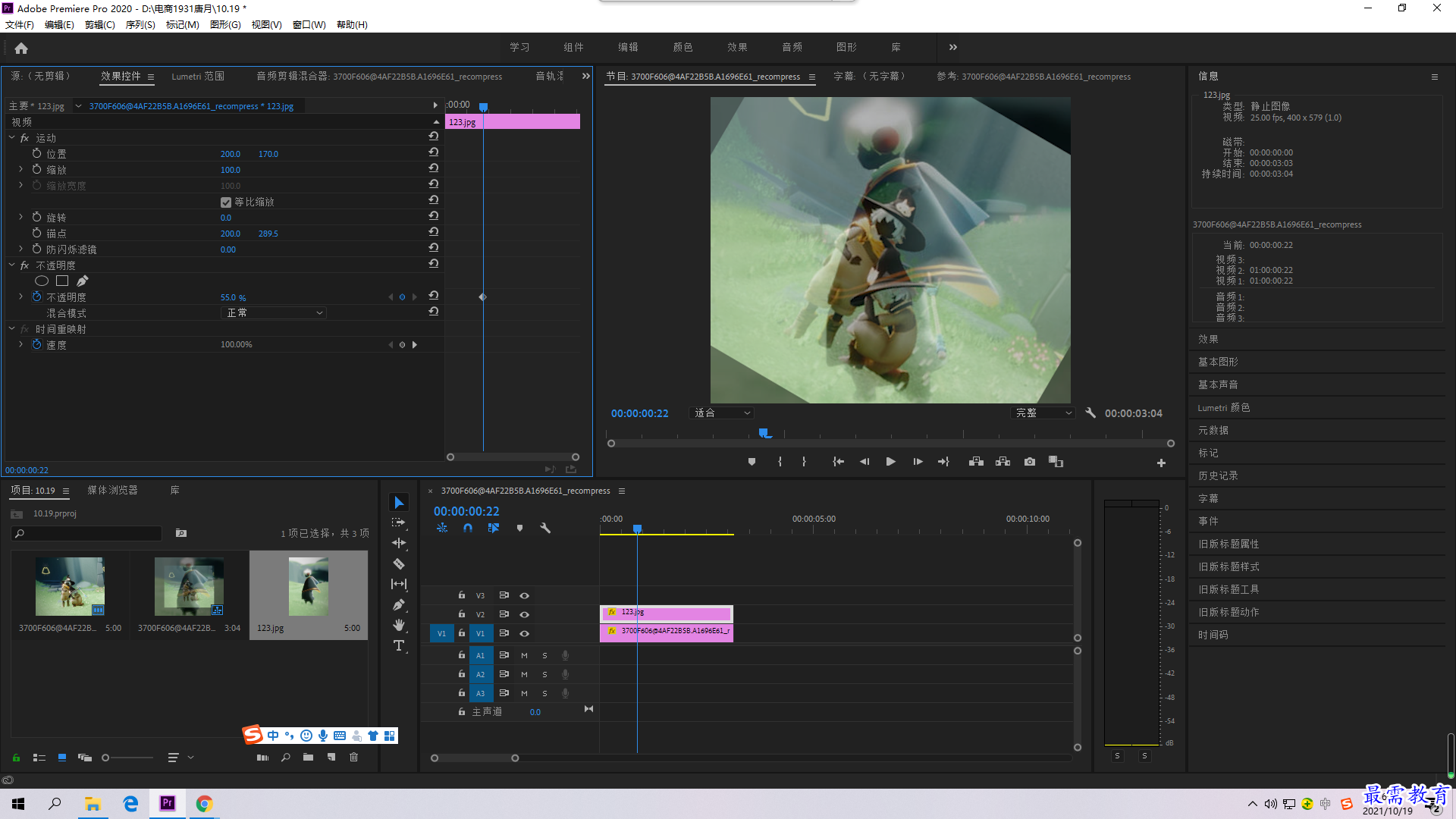Collapse the Opacity effect group
Screen dimensions: 1456x819
[12, 265]
